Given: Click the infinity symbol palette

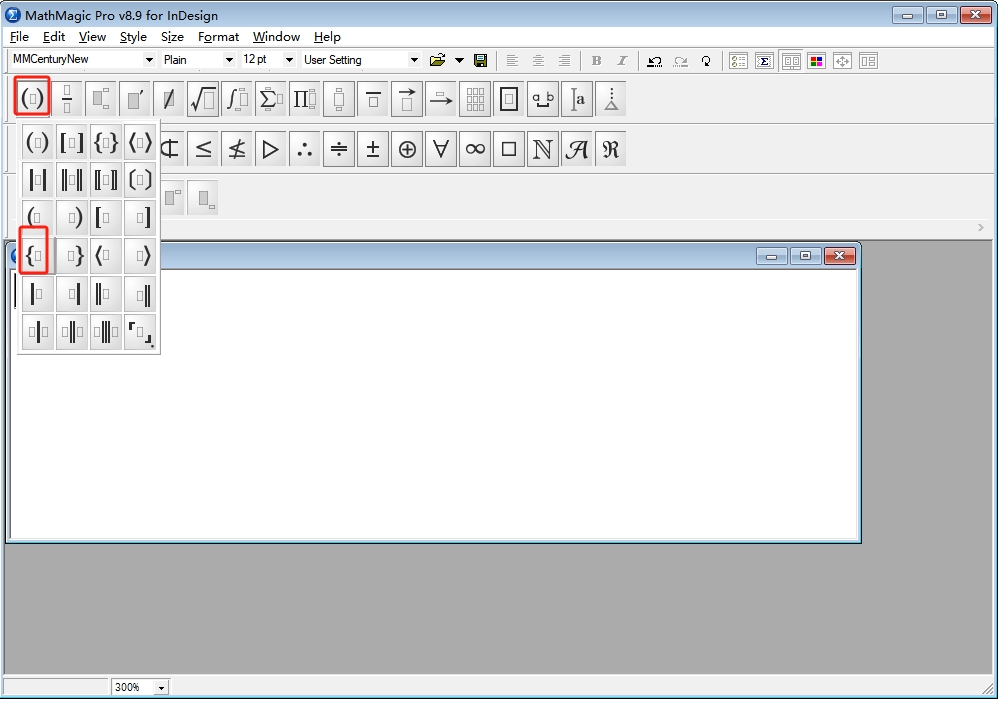Looking at the screenshot, I should click(x=475, y=149).
